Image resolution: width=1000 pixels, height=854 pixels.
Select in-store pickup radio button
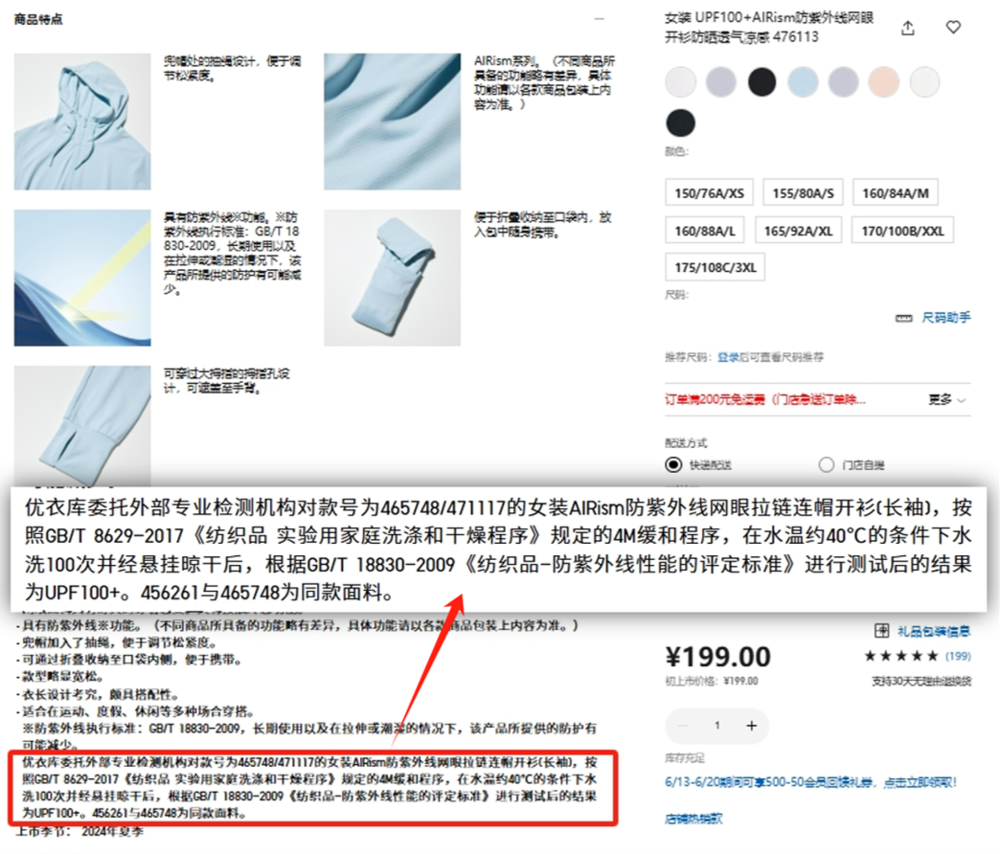pyautogui.click(x=827, y=464)
